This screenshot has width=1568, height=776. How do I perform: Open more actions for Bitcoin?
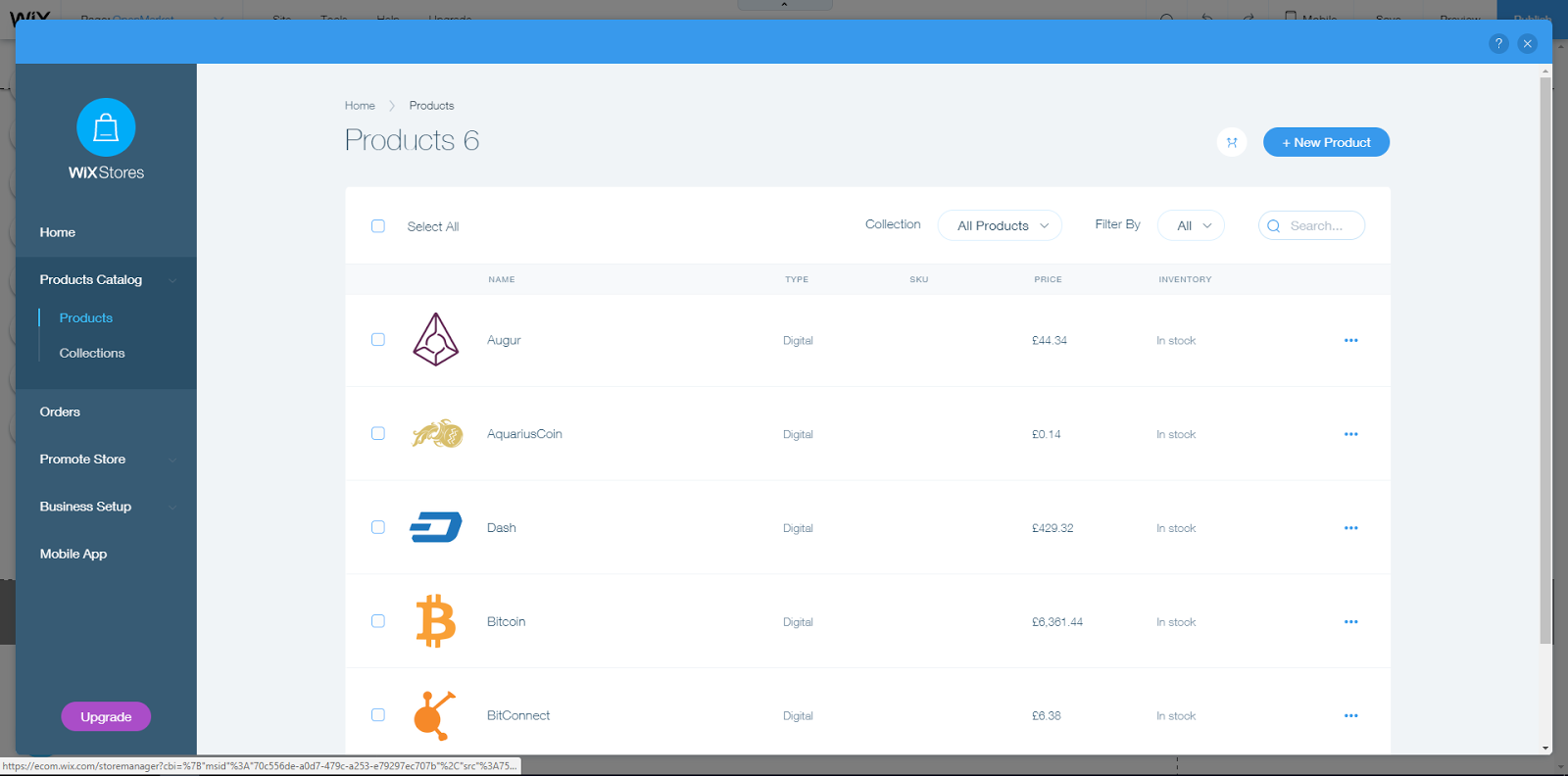(1351, 622)
